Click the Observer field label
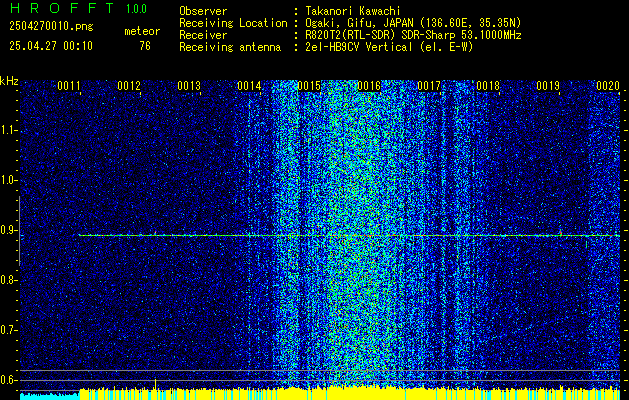Viewport: 629px width, 400px height. coord(203,11)
